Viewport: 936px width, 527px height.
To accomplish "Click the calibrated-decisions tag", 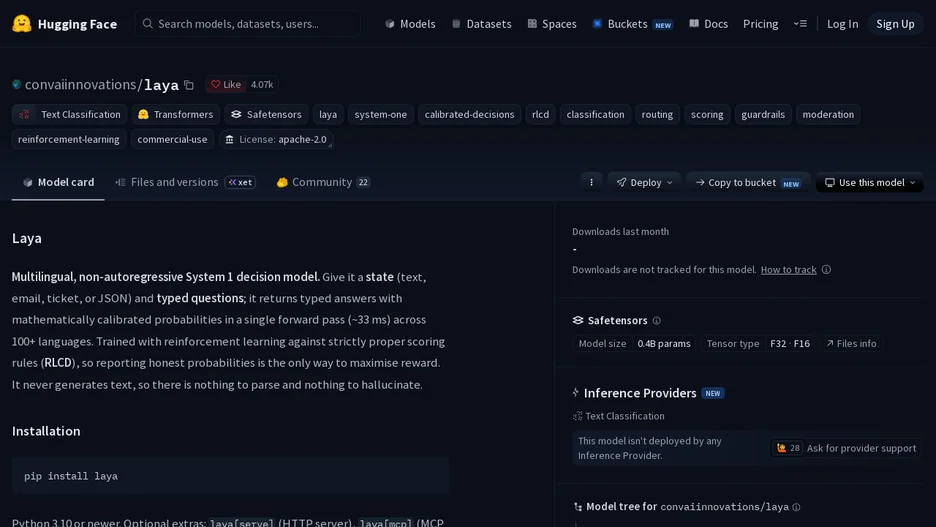I will point(469,115).
